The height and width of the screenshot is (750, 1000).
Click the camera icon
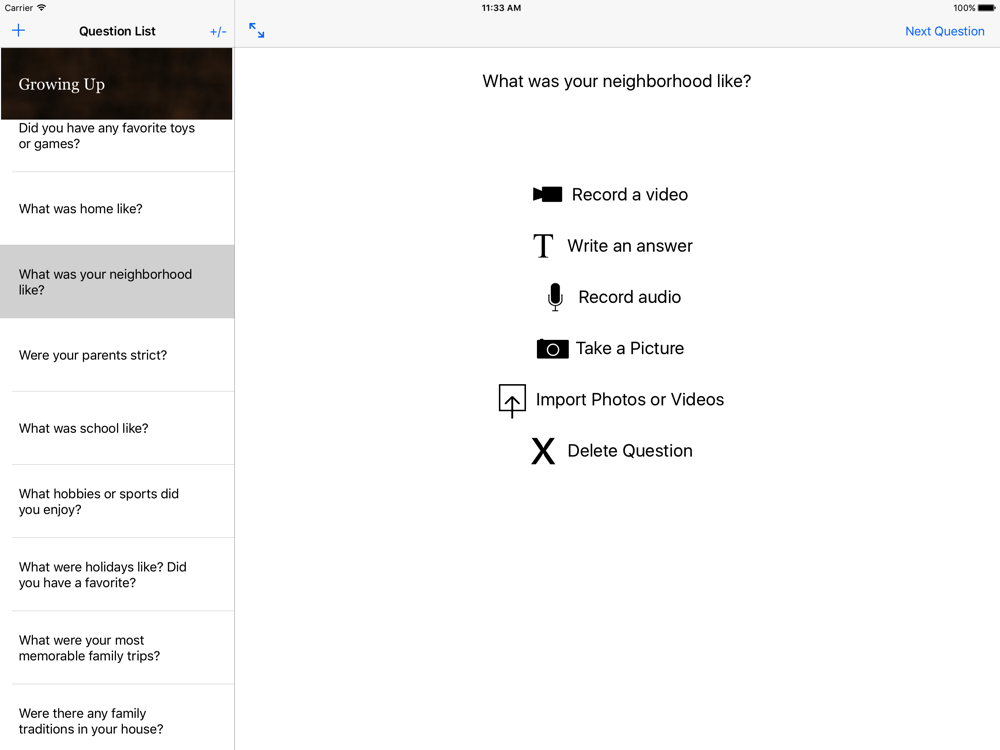[x=552, y=349]
